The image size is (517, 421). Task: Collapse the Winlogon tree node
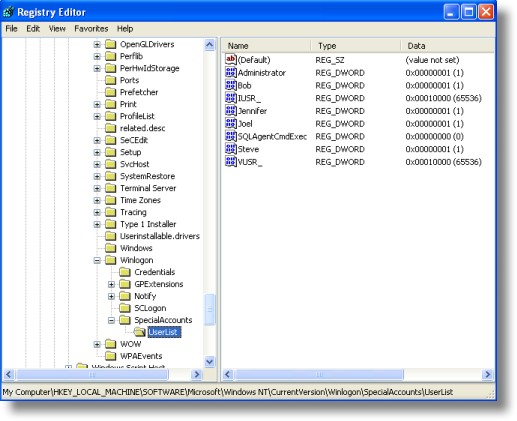coord(97,260)
